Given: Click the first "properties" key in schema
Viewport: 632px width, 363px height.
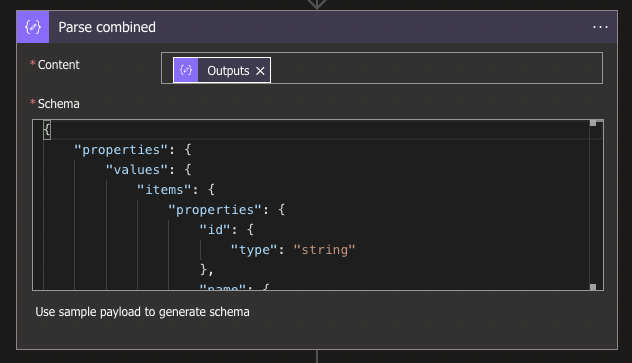Looking at the screenshot, I should [121, 150].
